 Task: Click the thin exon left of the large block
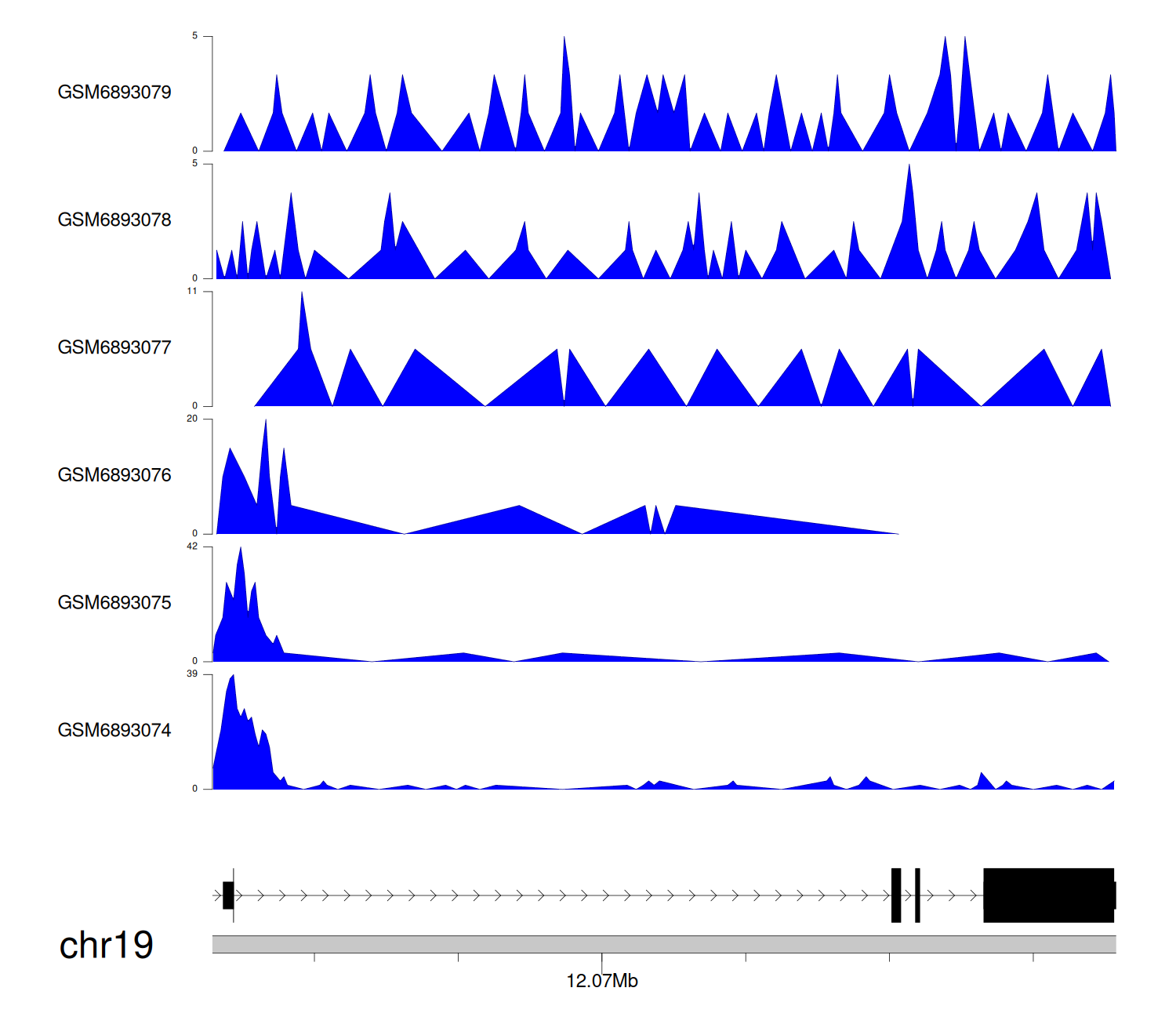pyautogui.click(x=917, y=895)
